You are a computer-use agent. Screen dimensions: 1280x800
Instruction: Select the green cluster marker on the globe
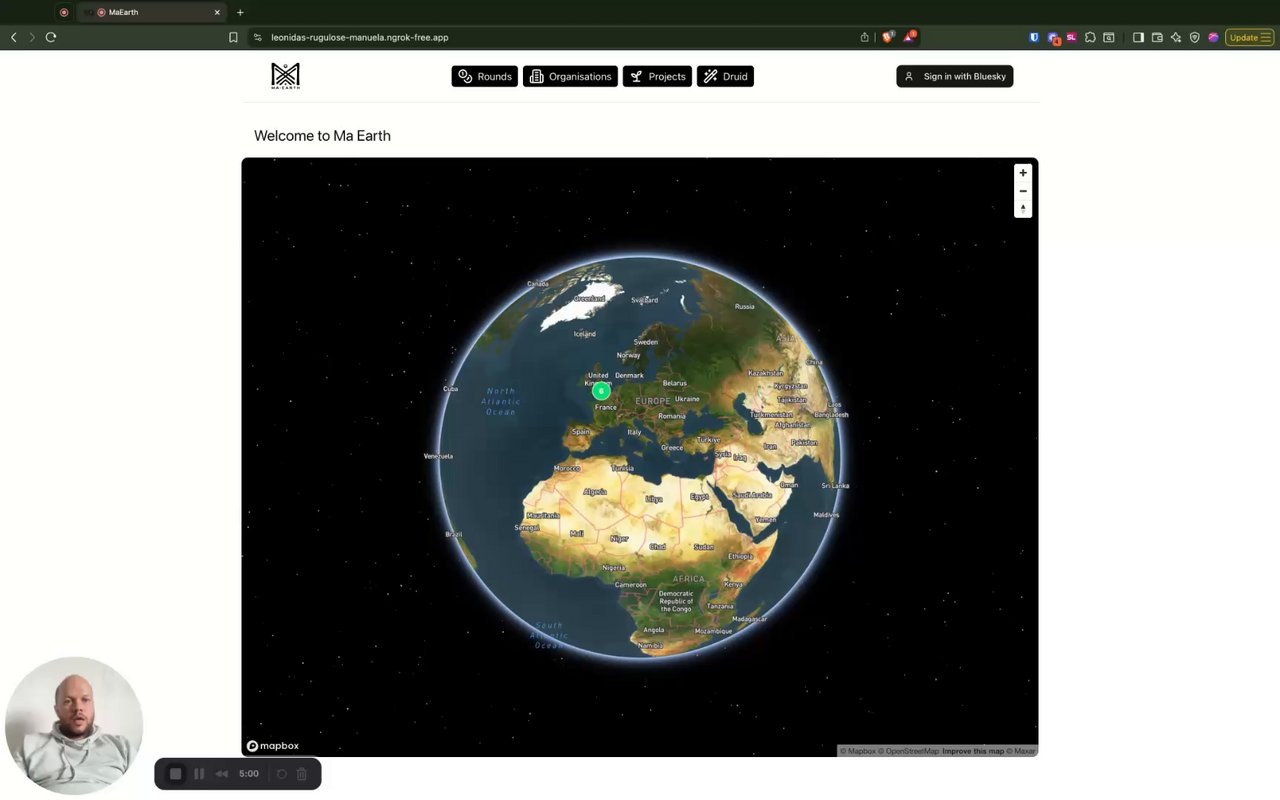(601, 391)
